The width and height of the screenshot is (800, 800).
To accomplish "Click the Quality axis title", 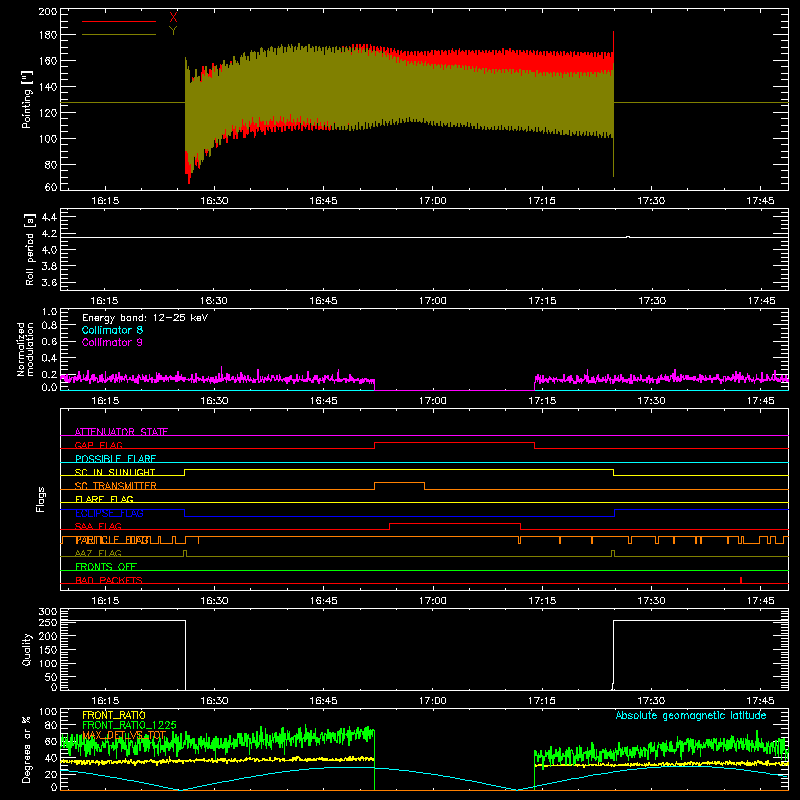I will click(x=27, y=649).
